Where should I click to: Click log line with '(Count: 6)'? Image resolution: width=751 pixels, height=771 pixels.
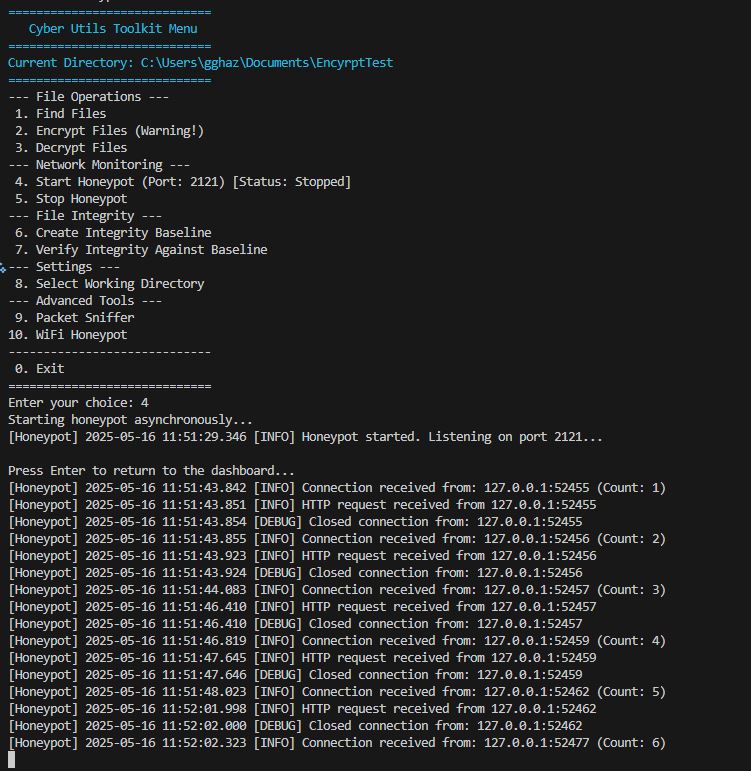coord(337,743)
